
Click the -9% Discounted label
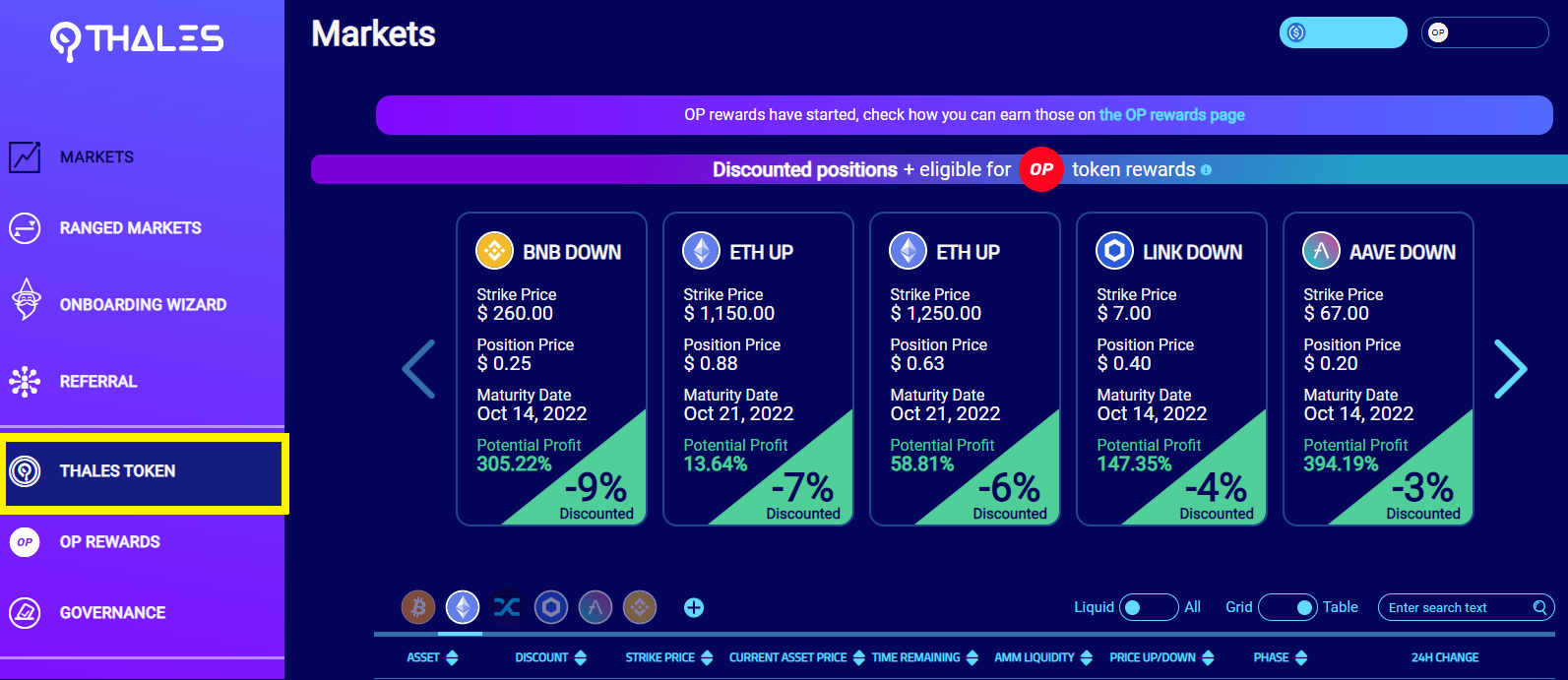tap(596, 495)
